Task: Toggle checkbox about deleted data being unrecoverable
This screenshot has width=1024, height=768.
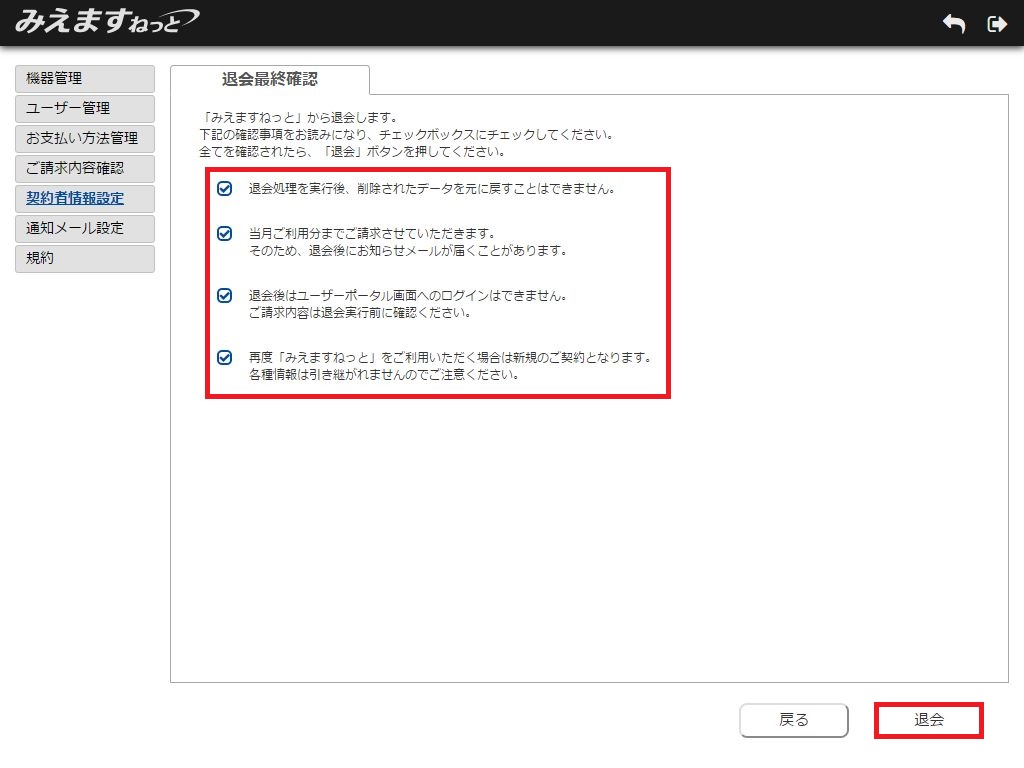Action: pyautogui.click(x=225, y=189)
